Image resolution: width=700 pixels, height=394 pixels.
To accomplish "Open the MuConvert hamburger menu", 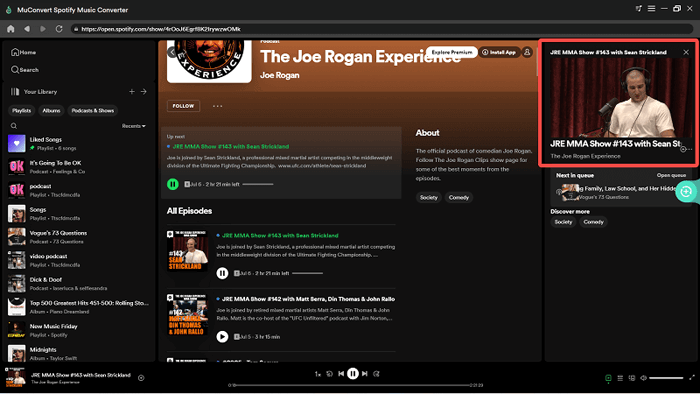I will click(x=651, y=8).
